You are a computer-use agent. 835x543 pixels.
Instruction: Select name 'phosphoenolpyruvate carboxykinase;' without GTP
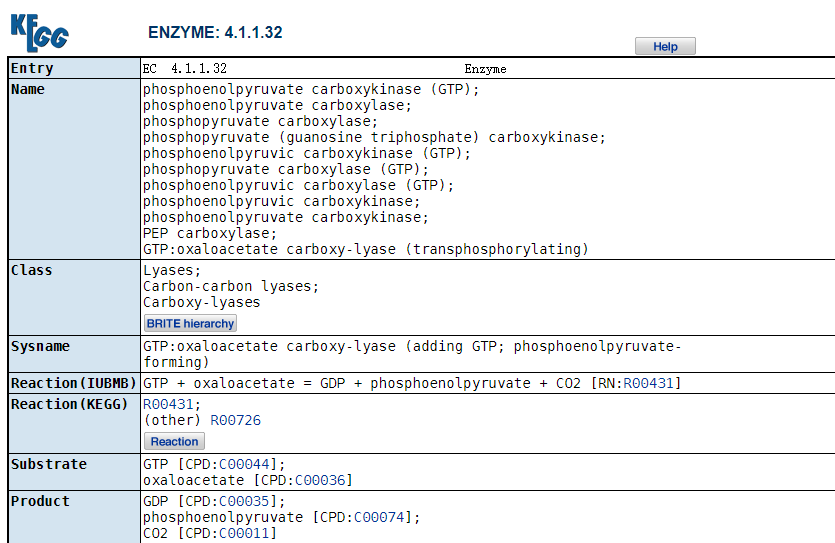click(x=286, y=217)
